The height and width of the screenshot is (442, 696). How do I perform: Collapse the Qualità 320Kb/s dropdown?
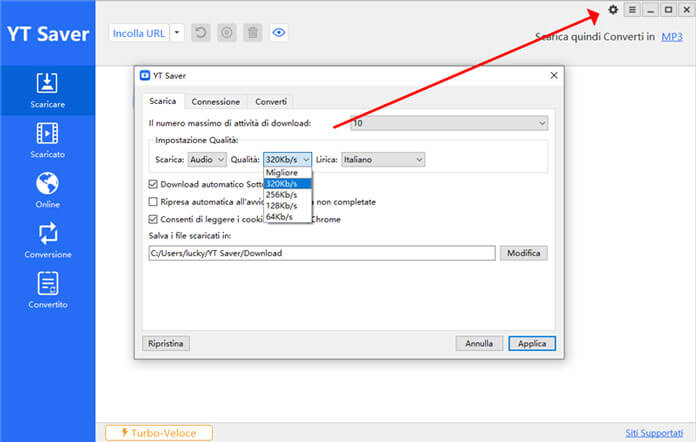pos(288,159)
